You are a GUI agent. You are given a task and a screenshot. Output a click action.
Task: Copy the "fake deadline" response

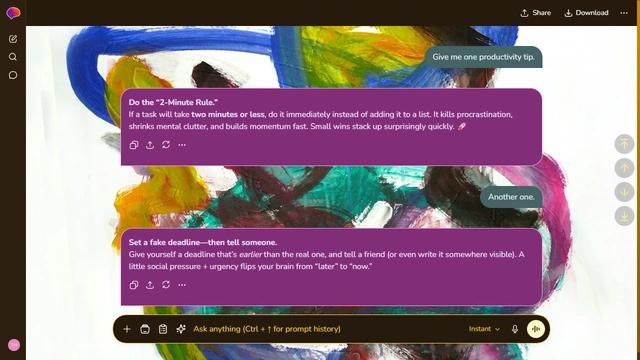[x=134, y=285]
